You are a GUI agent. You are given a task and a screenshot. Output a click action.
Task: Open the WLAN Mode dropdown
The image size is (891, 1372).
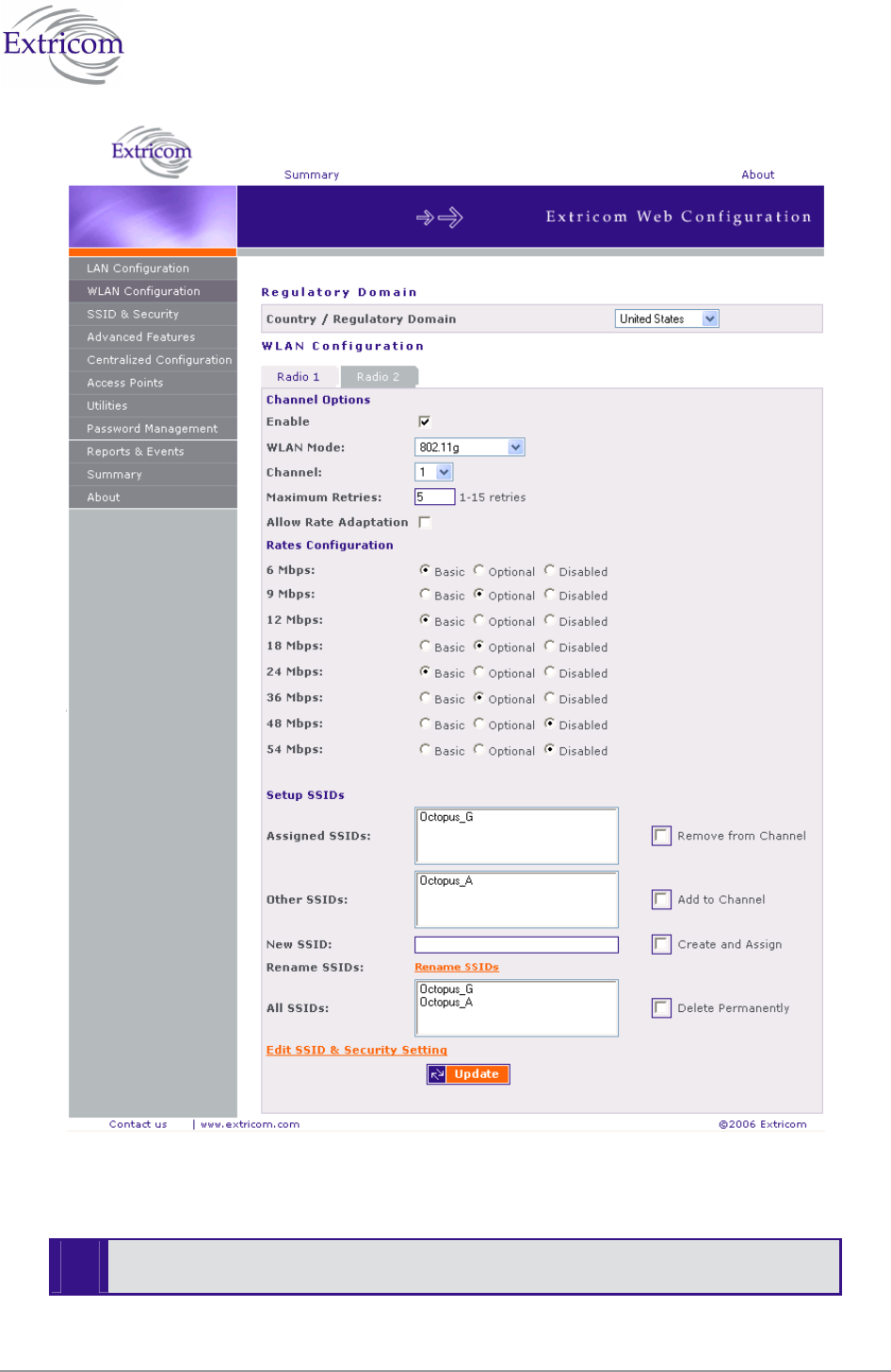470,448
